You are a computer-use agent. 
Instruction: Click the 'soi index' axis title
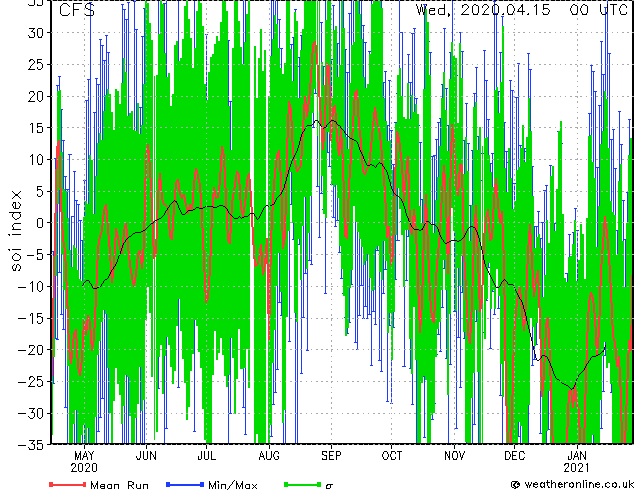point(15,230)
